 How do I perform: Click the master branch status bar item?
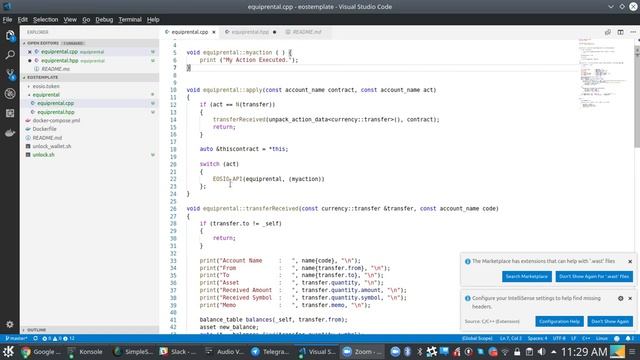pos(16,338)
